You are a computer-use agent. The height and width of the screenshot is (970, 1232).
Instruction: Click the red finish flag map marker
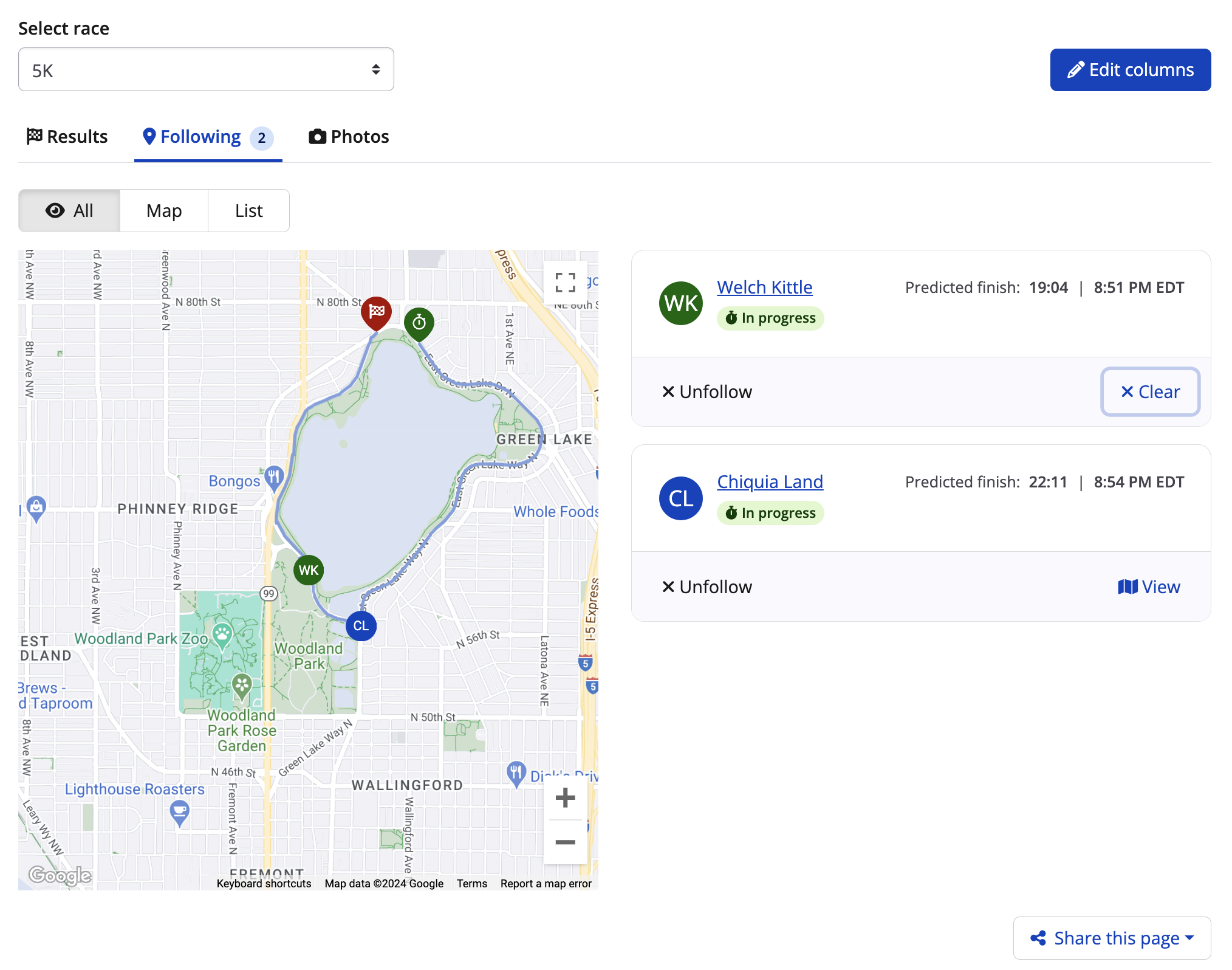(x=376, y=312)
